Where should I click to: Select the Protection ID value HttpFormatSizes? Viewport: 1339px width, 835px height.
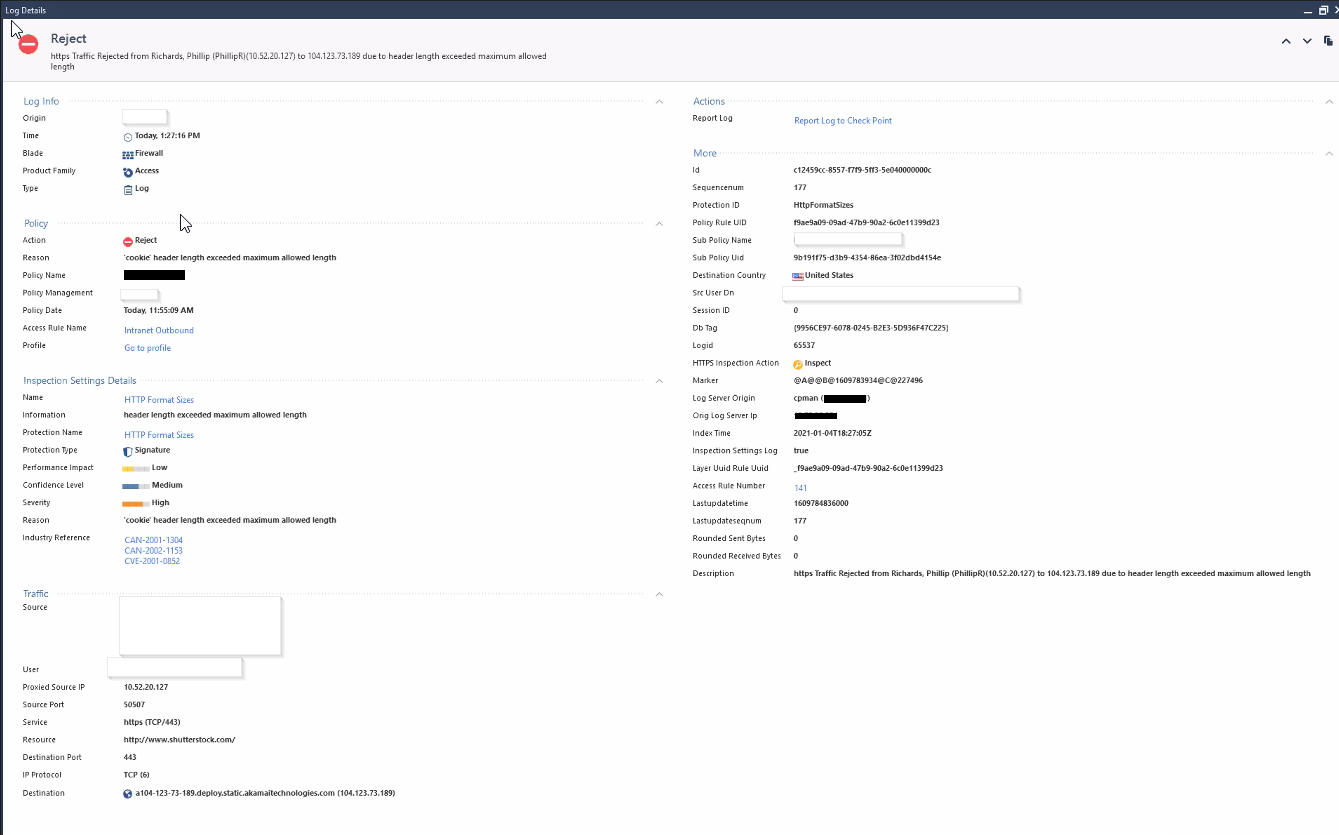(823, 205)
